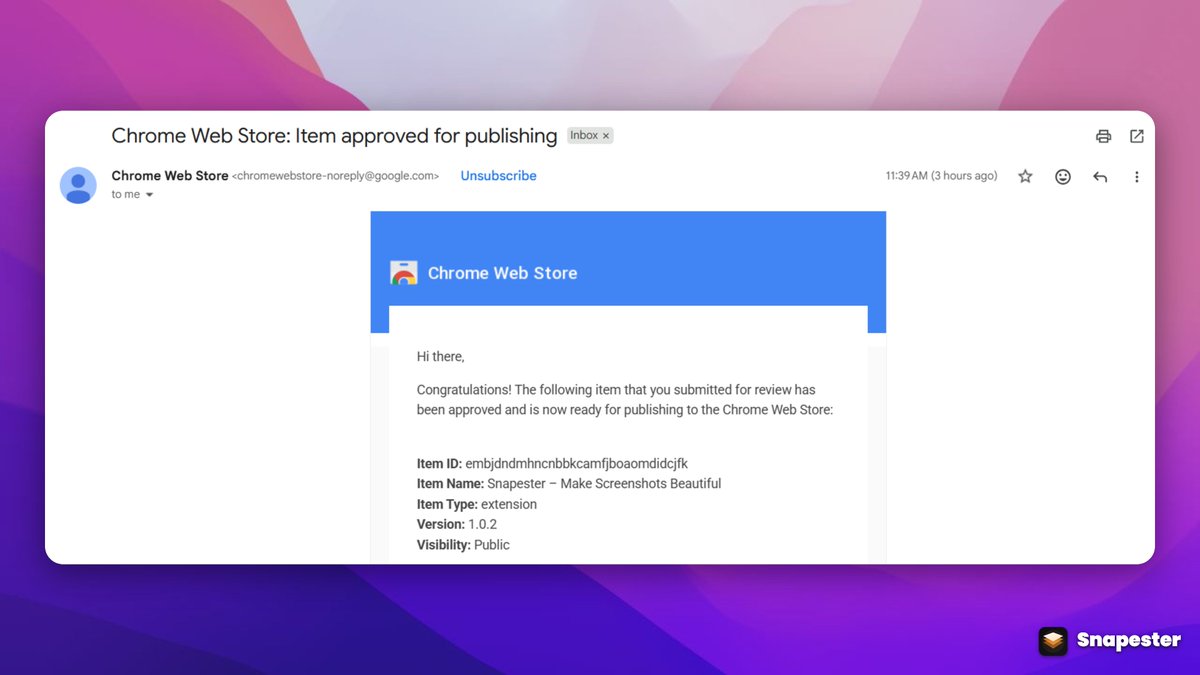Viewport: 1200px width, 675px height.
Task: Click the Version 1.0.2 line
Action: pyautogui.click(x=457, y=524)
